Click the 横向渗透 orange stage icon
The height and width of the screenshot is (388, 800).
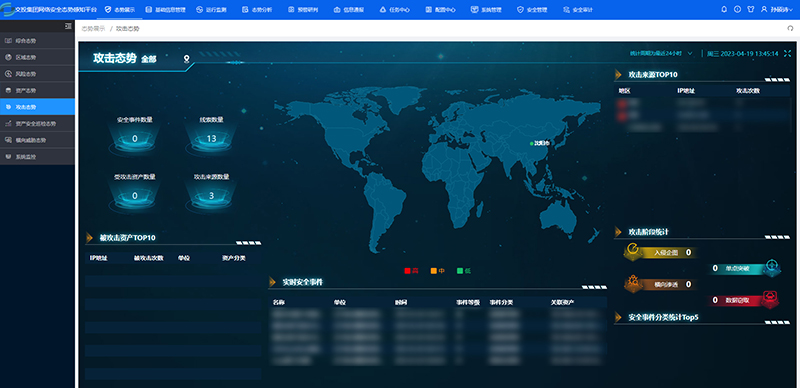coord(633,283)
